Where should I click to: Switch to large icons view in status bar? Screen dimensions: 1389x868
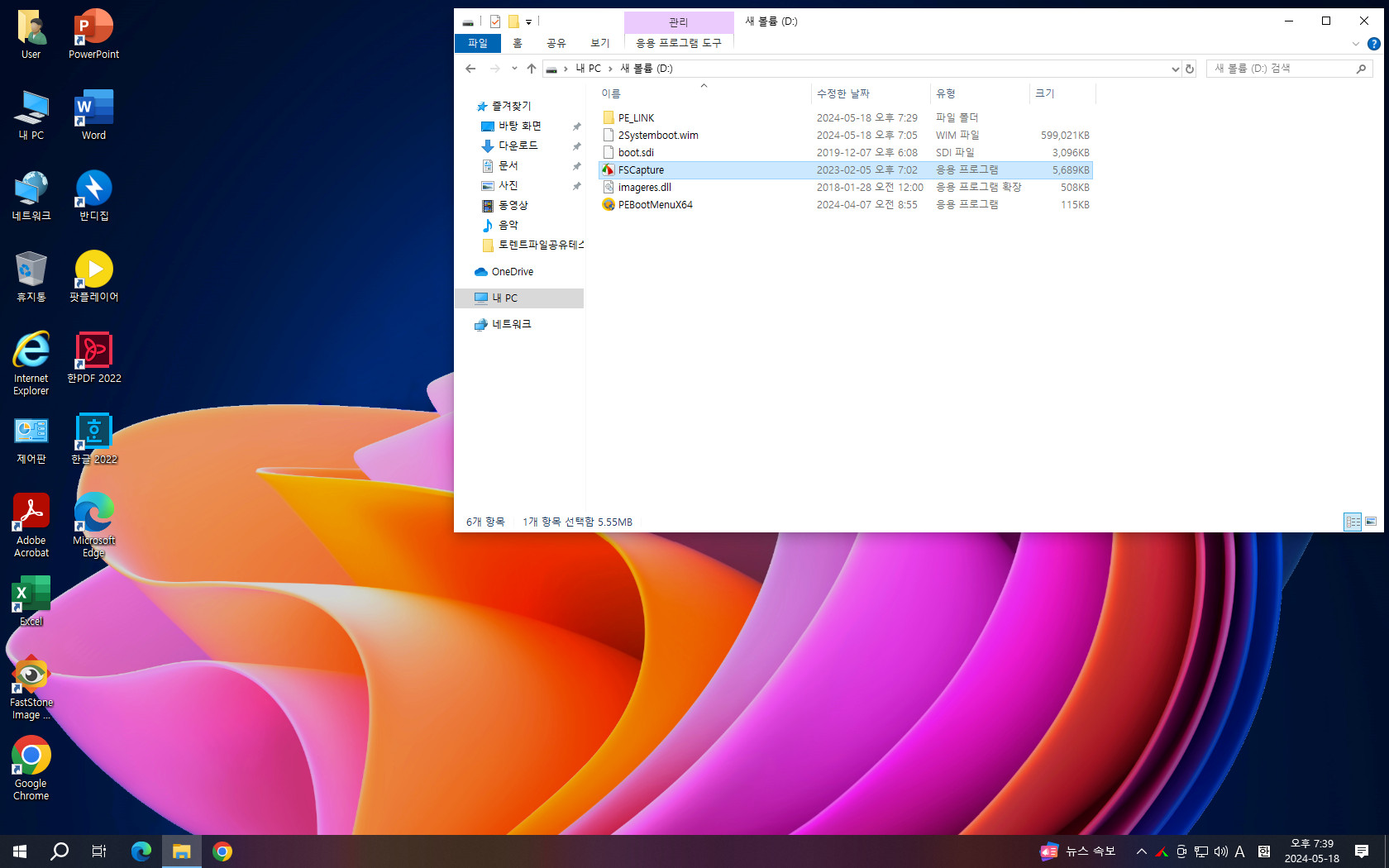[1371, 522]
